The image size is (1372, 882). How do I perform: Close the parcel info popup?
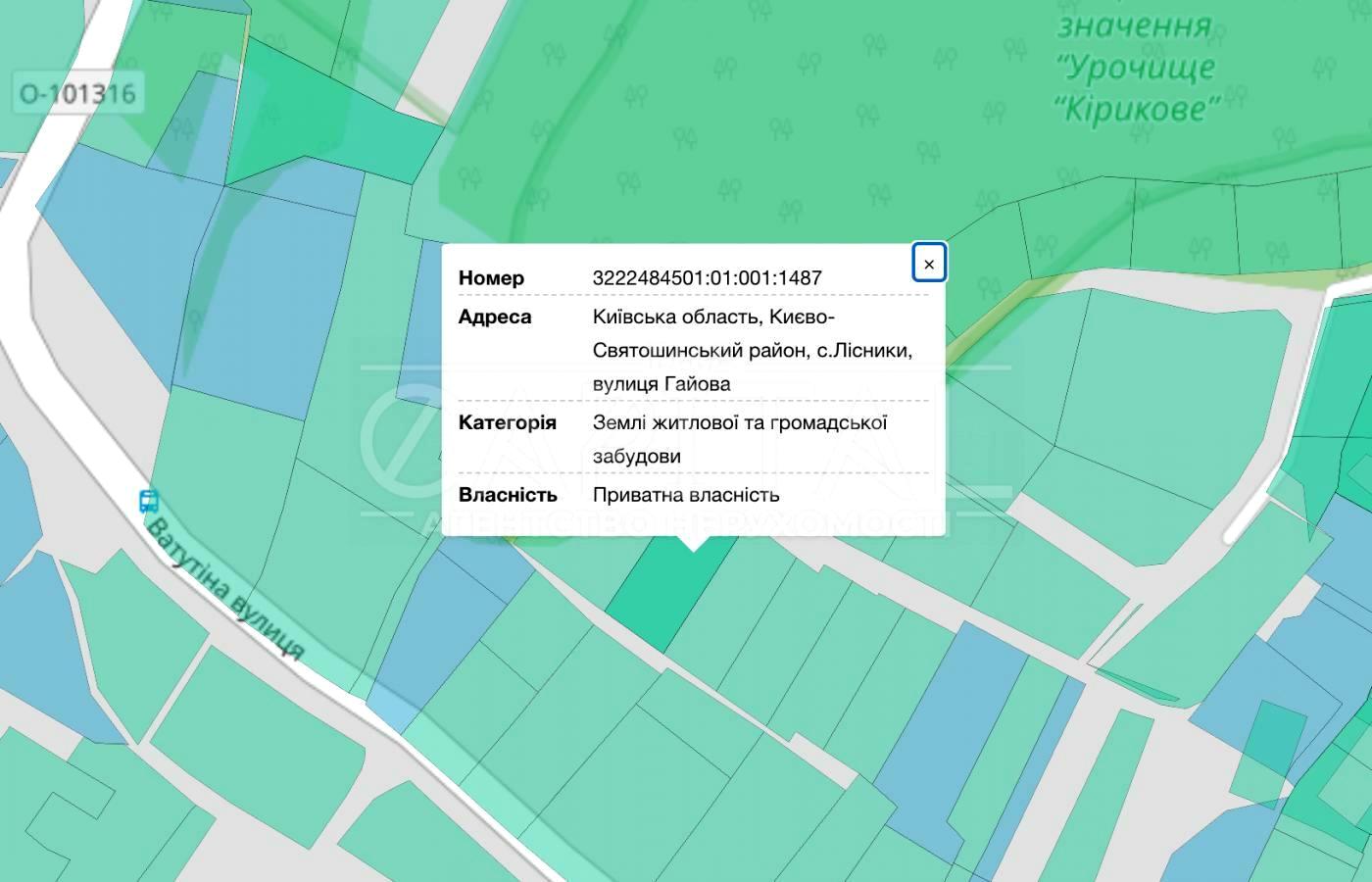coord(929,264)
